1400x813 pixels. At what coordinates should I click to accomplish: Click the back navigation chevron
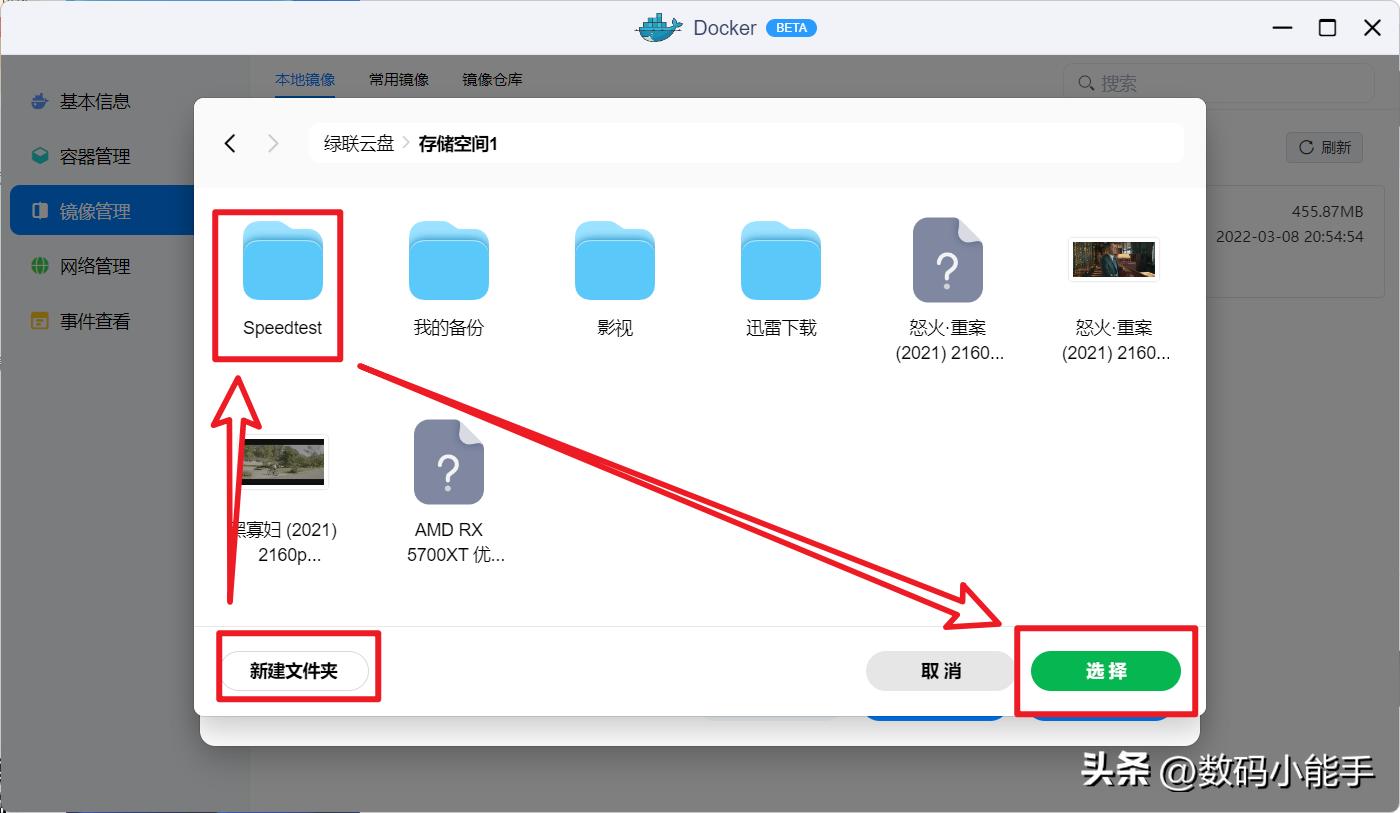(x=229, y=143)
